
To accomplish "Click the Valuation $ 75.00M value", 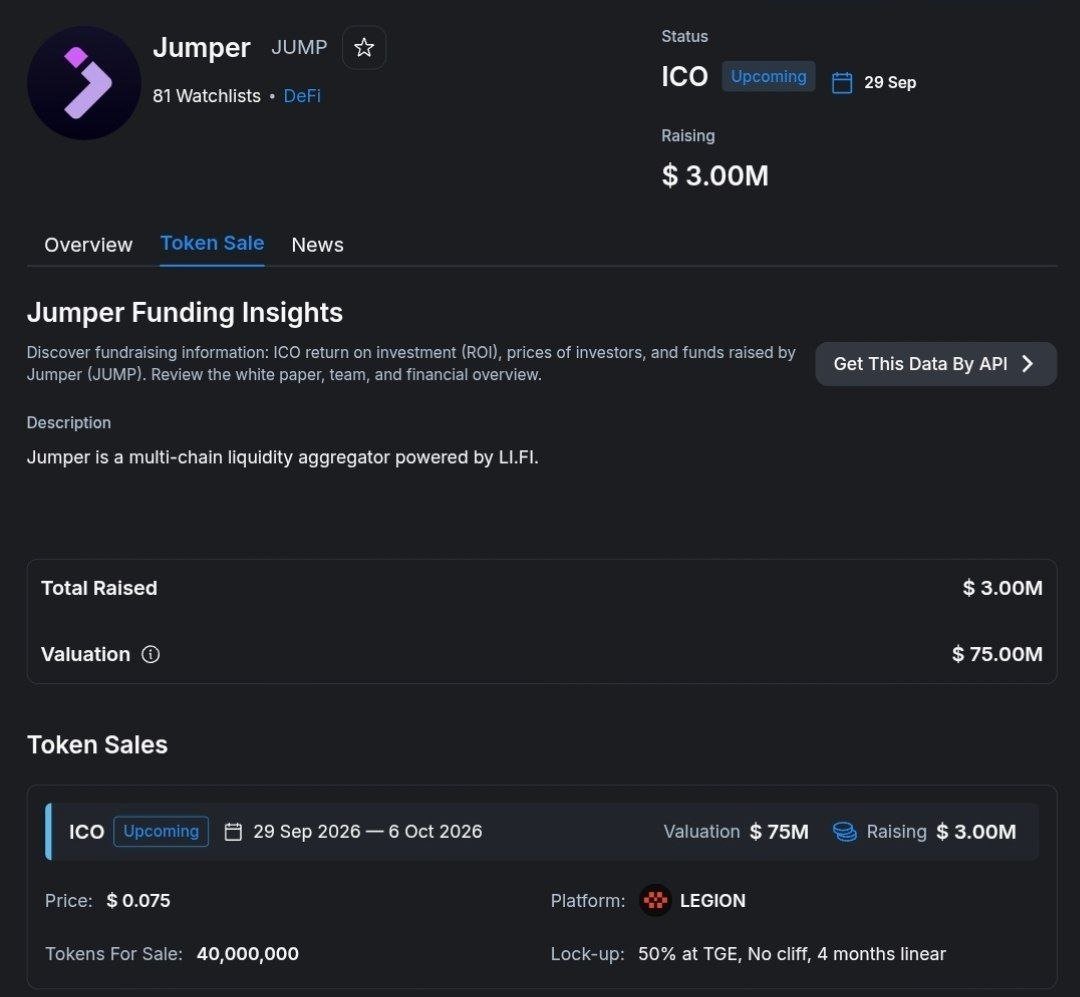I will 997,654.
